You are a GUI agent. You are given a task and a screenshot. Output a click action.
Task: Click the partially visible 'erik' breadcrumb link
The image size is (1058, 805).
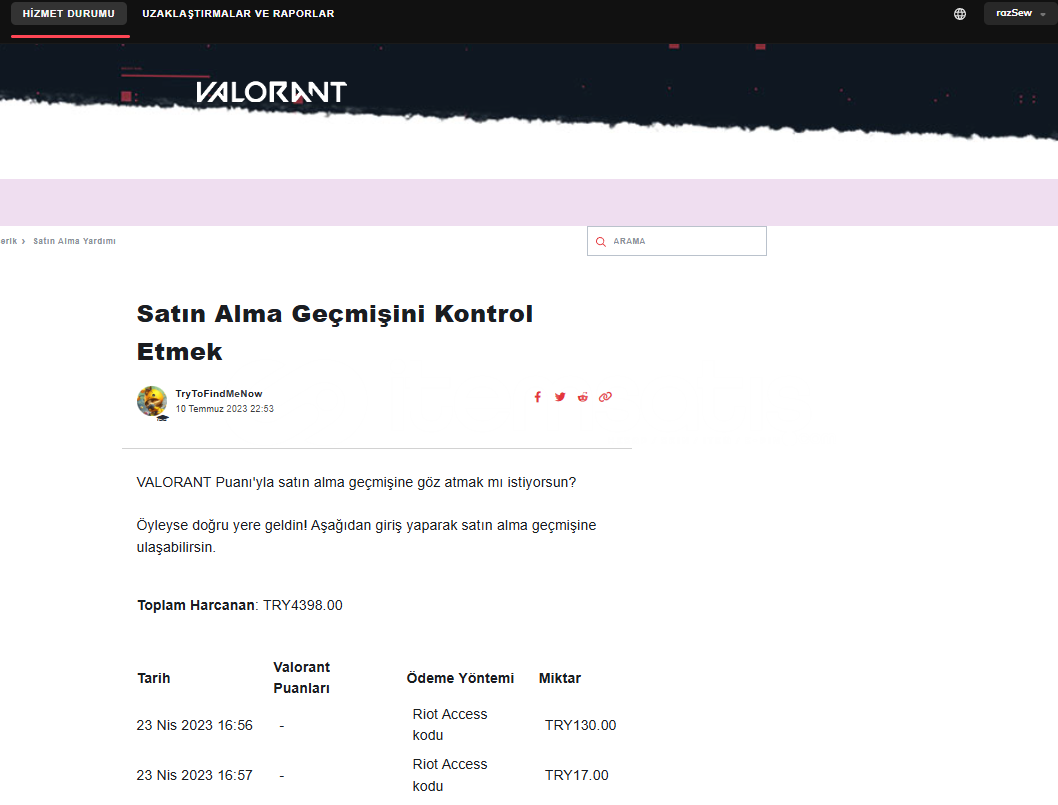[8, 241]
